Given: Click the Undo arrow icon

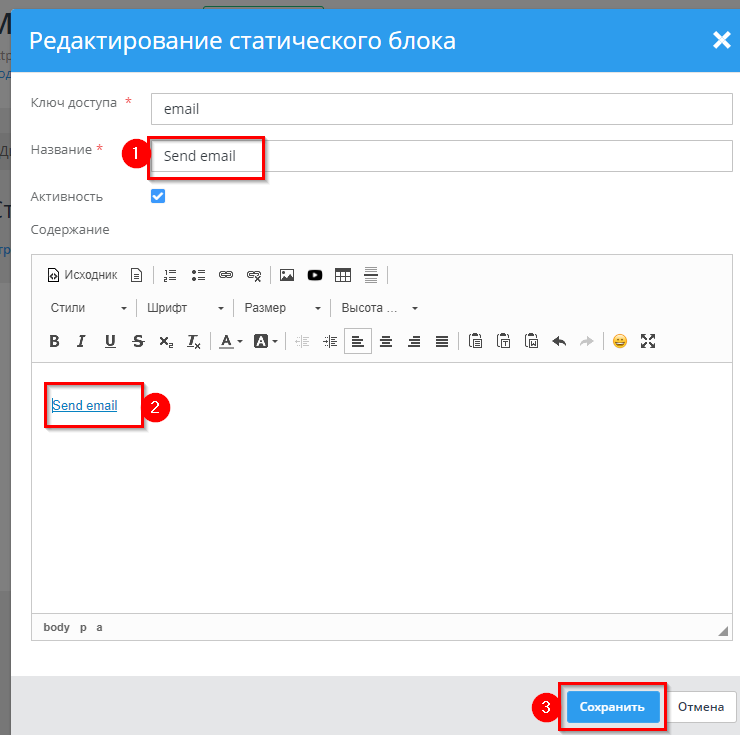Looking at the screenshot, I should pos(559,341).
